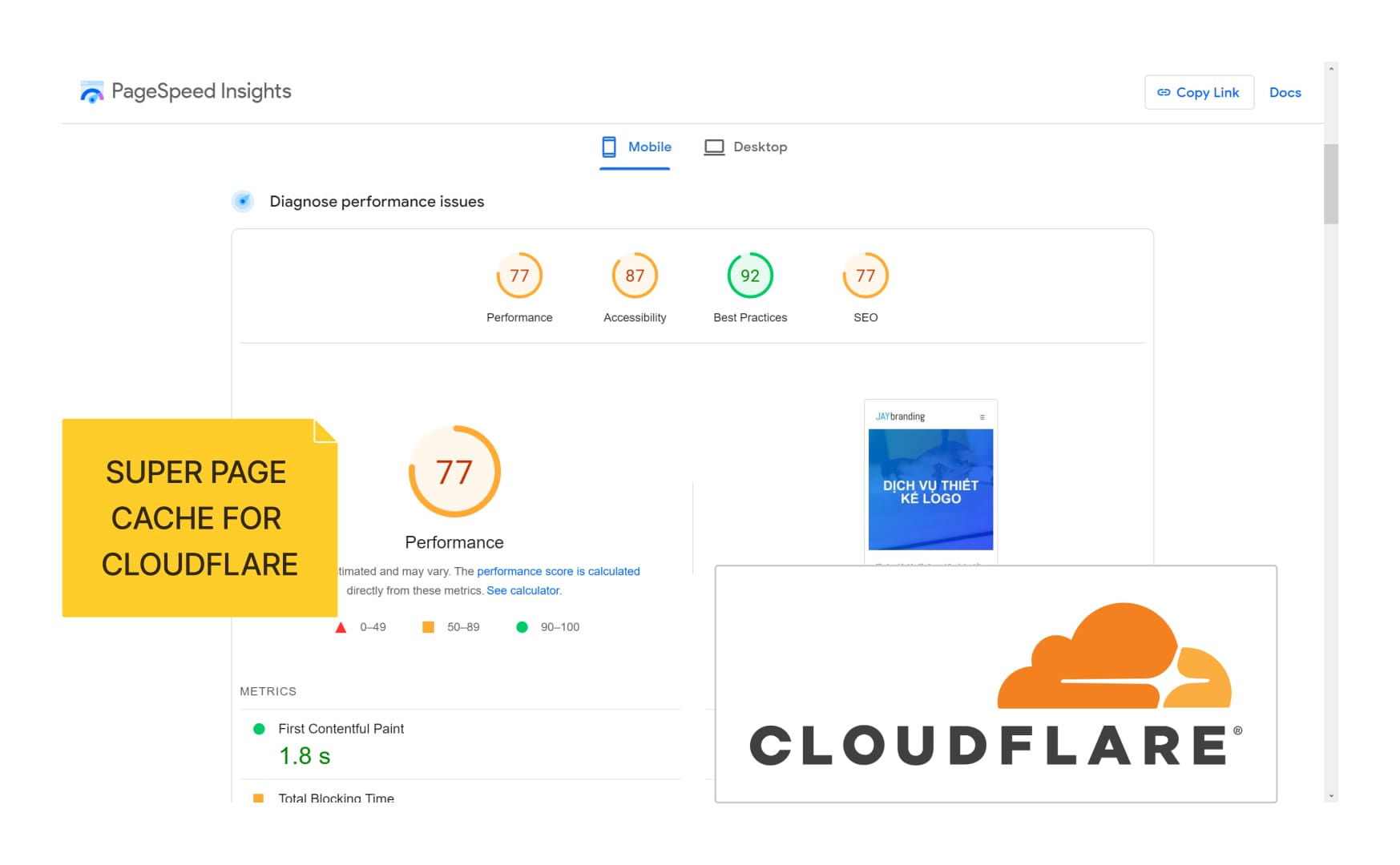The height and width of the screenshot is (865, 1400).
Task: Click the mobile phone icon
Action: (609, 147)
